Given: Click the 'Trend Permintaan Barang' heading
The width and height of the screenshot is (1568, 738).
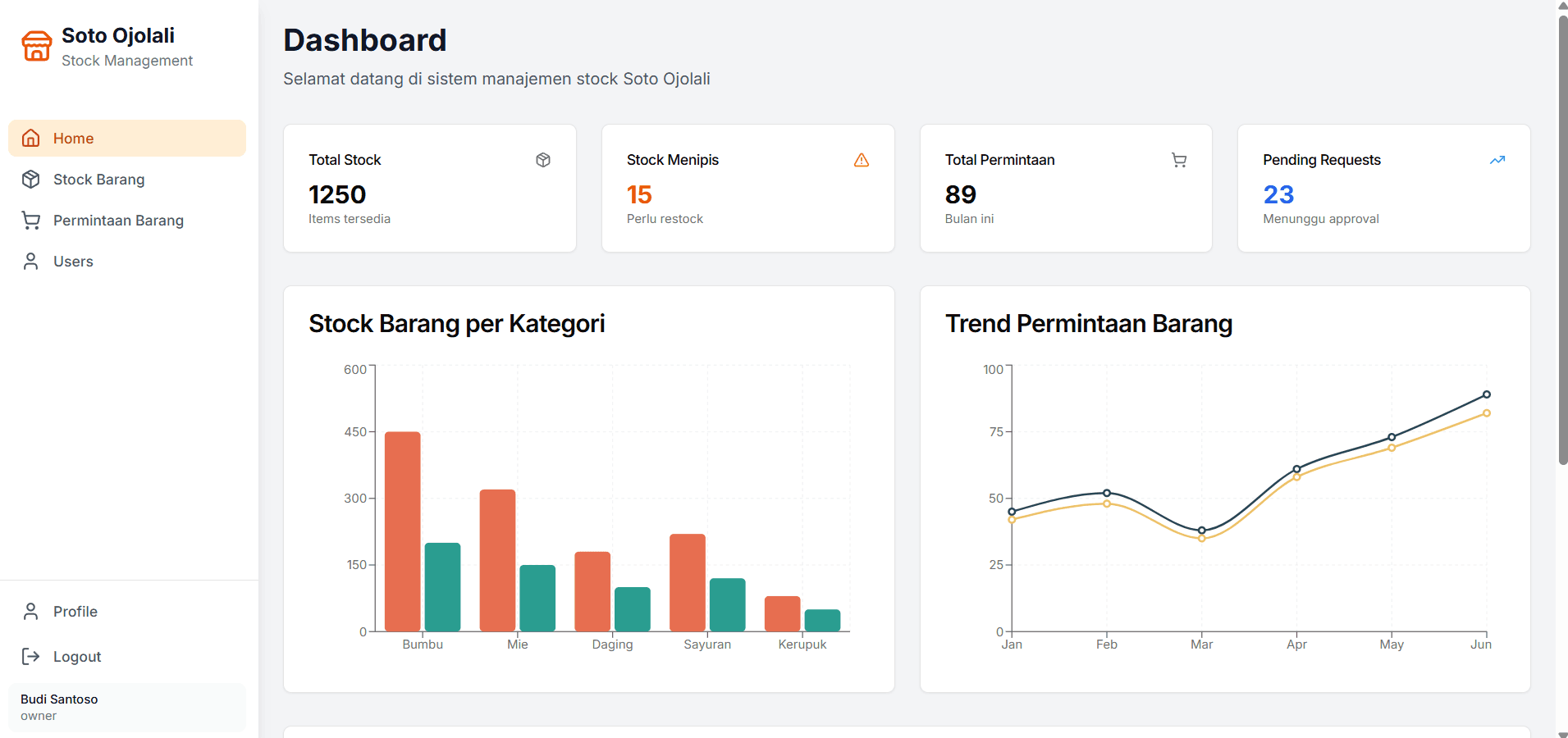Looking at the screenshot, I should point(1089,324).
